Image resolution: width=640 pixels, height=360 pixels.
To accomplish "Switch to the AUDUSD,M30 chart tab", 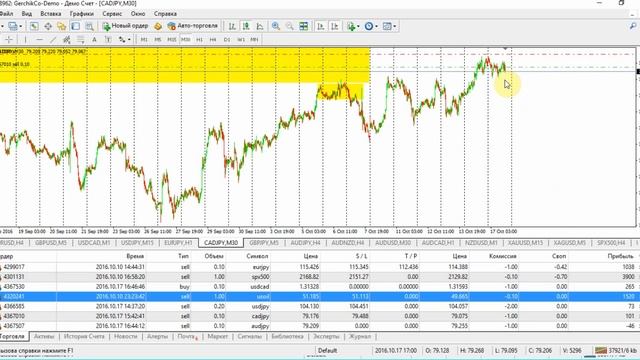I will tap(393, 242).
